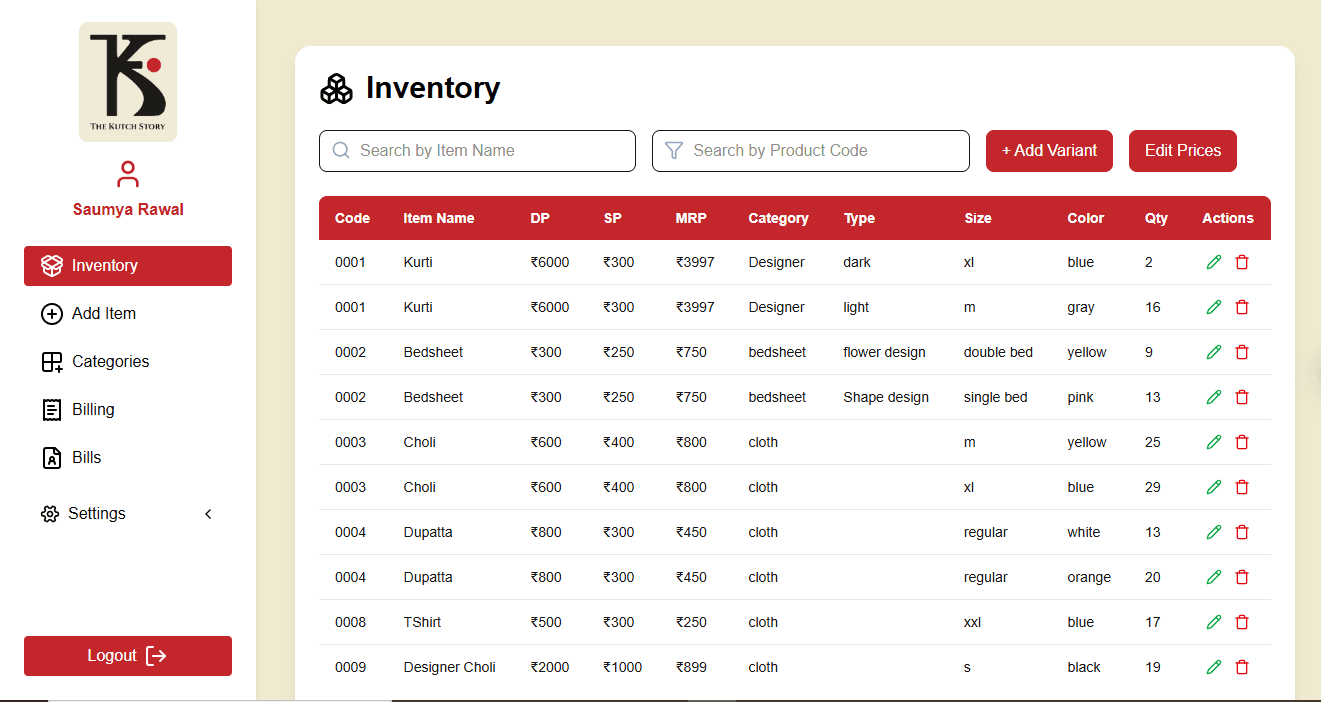Edit the blue Choli xl row

(x=1214, y=487)
